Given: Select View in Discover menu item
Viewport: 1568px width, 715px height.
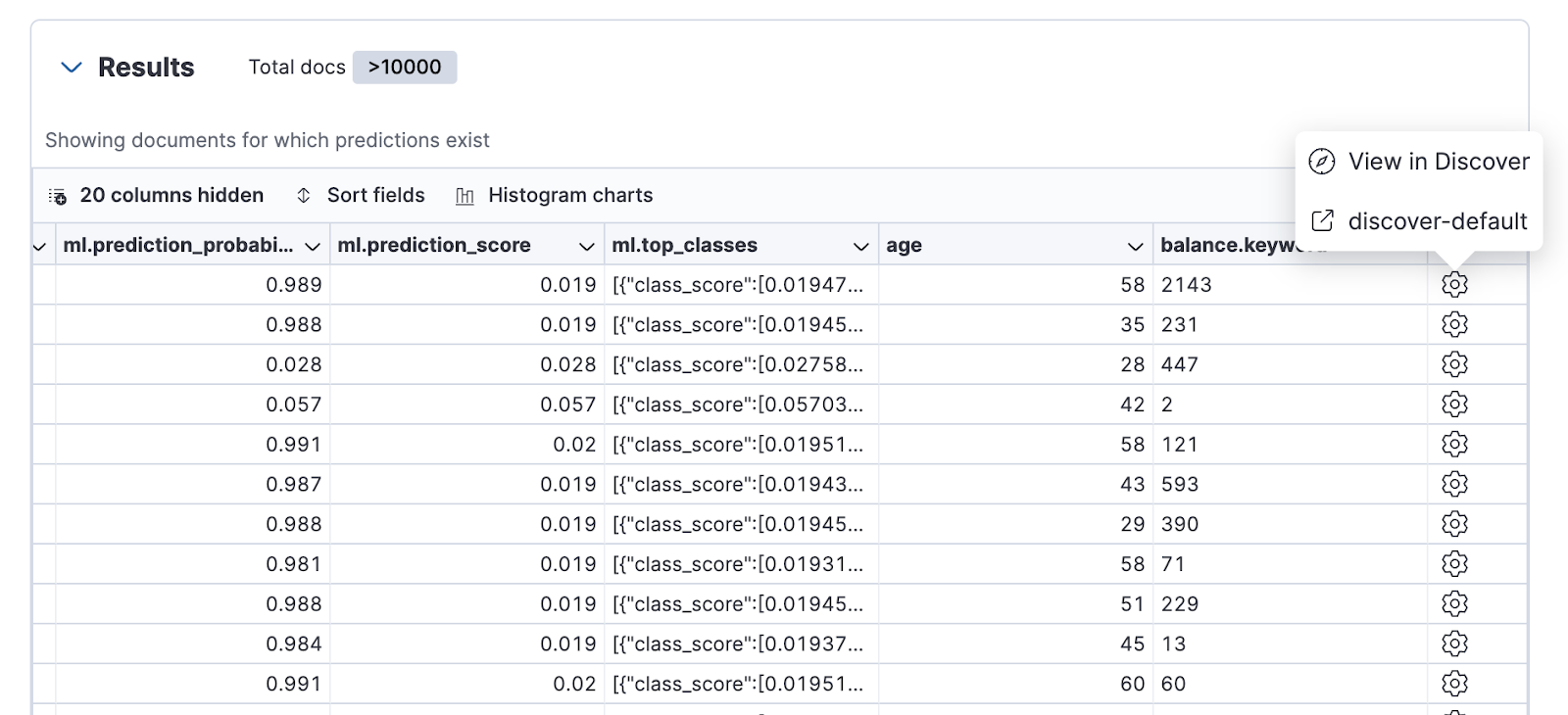Looking at the screenshot, I should tap(1438, 162).
